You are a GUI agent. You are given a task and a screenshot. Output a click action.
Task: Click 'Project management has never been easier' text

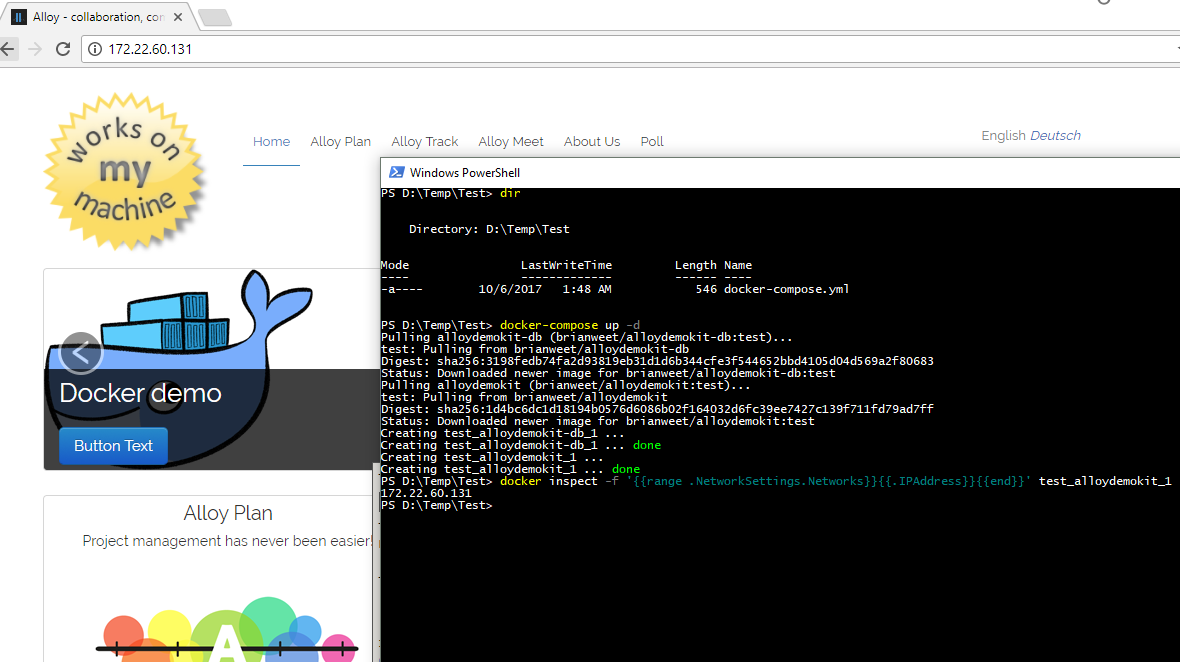coord(227,541)
